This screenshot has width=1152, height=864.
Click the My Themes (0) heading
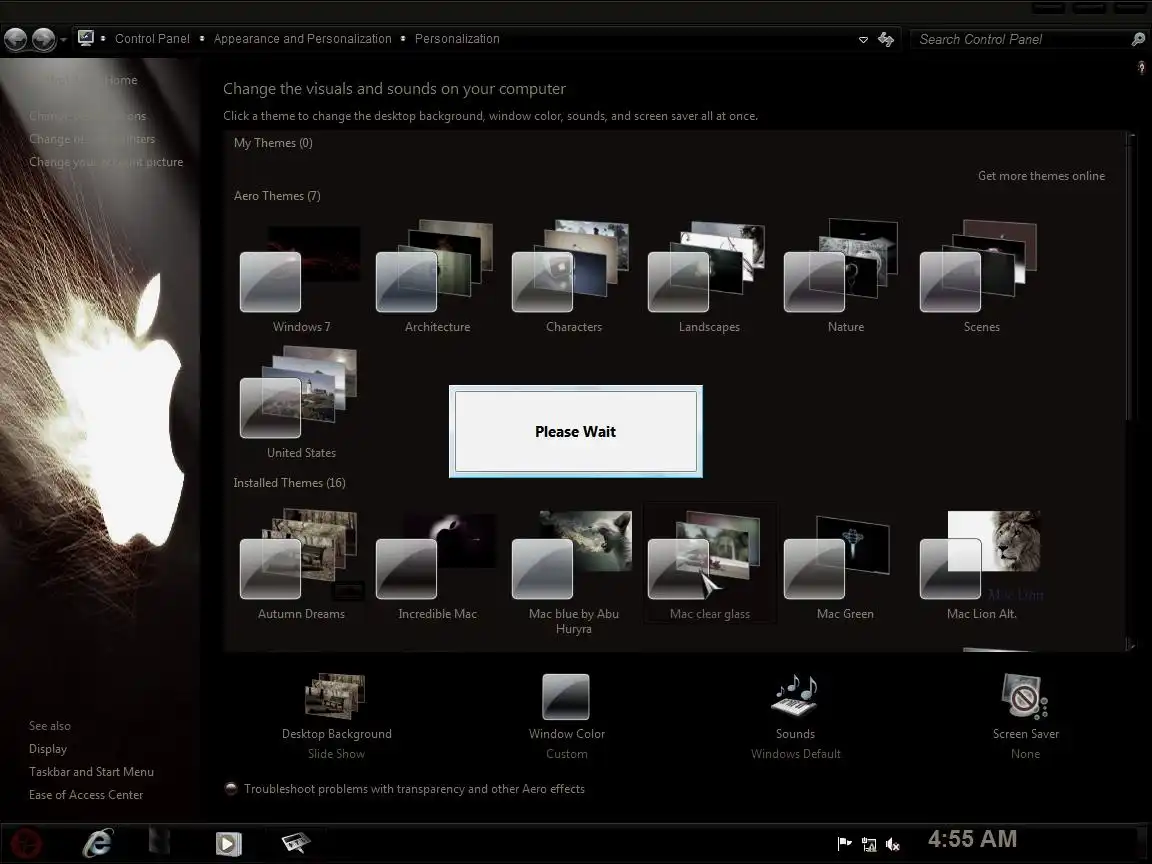273,143
